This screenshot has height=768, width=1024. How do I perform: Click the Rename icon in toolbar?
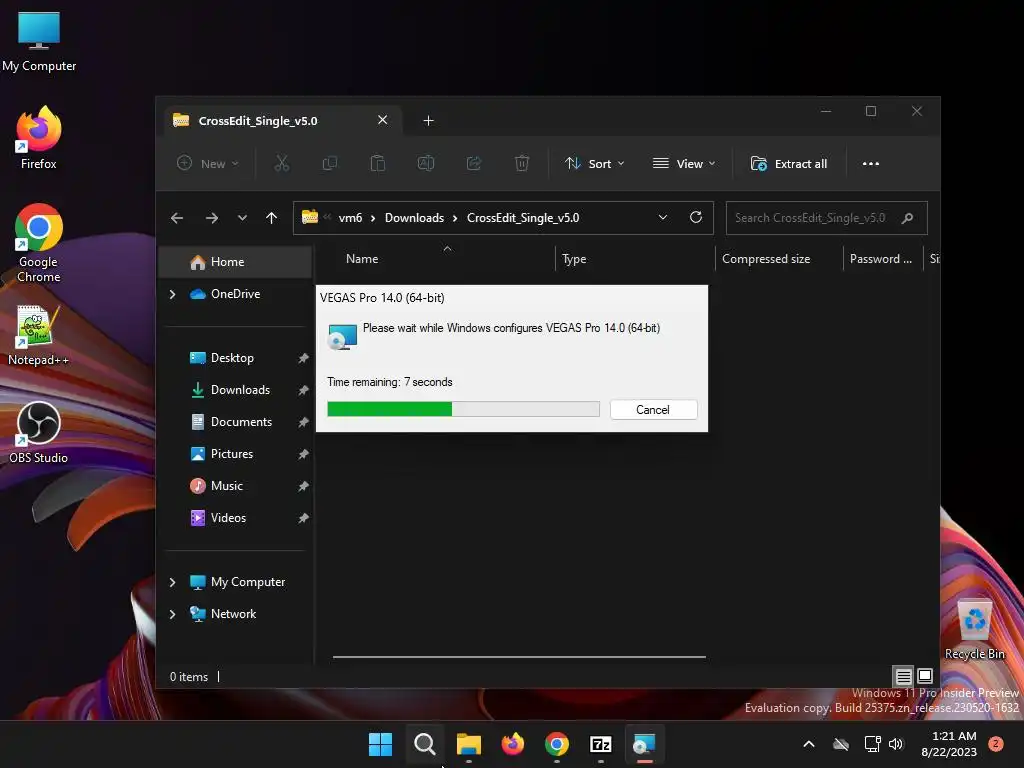click(x=426, y=163)
